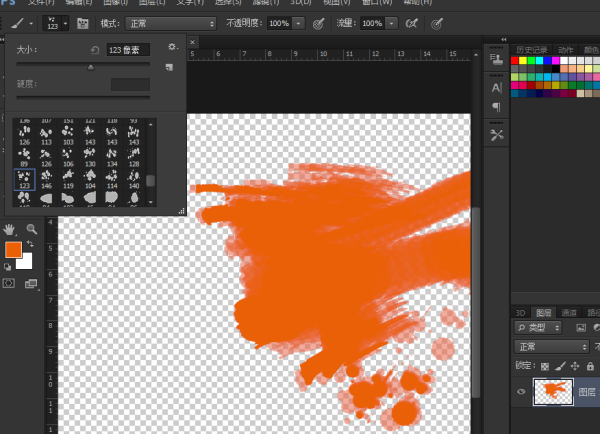Lock image pixels with brush icon

coord(560,366)
